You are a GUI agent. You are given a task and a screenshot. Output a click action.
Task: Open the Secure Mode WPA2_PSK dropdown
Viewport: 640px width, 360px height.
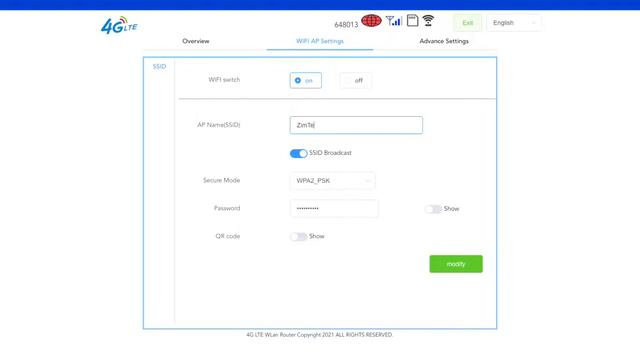(332, 181)
